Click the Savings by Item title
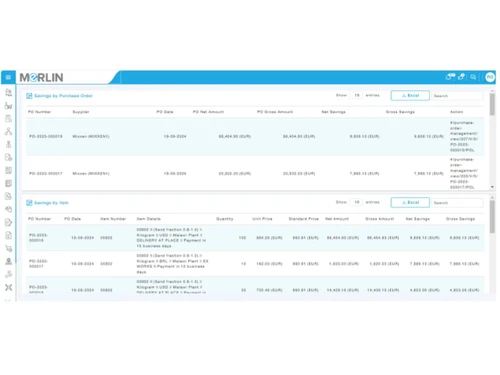This screenshot has height=375, width=500. pyautogui.click(x=51, y=203)
